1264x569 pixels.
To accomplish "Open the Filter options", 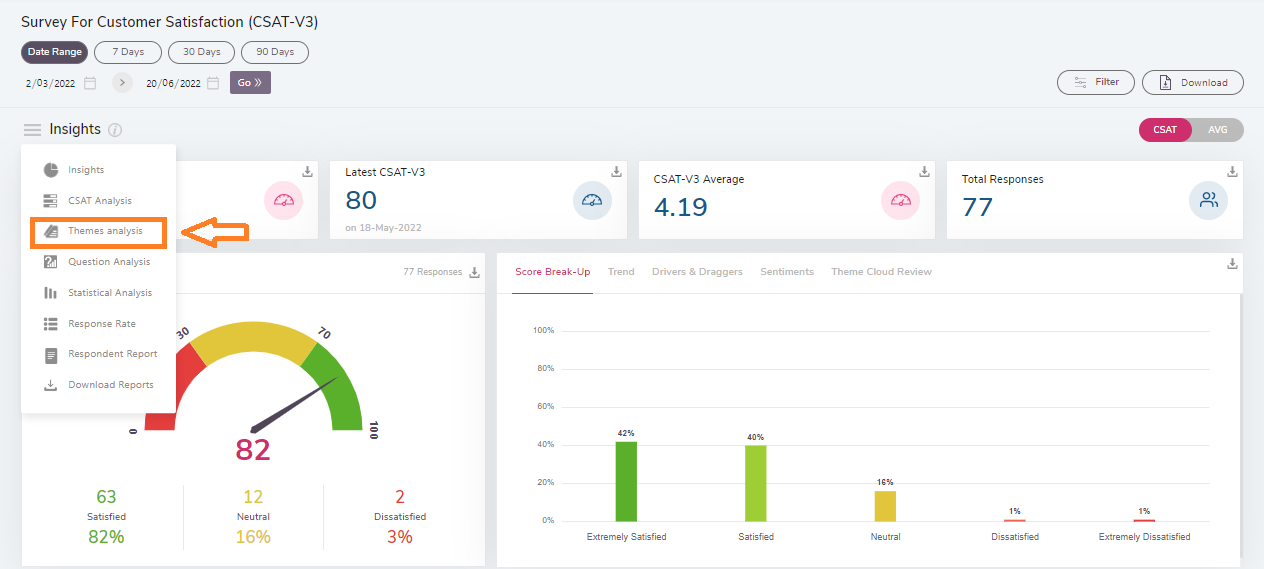I will [1095, 82].
